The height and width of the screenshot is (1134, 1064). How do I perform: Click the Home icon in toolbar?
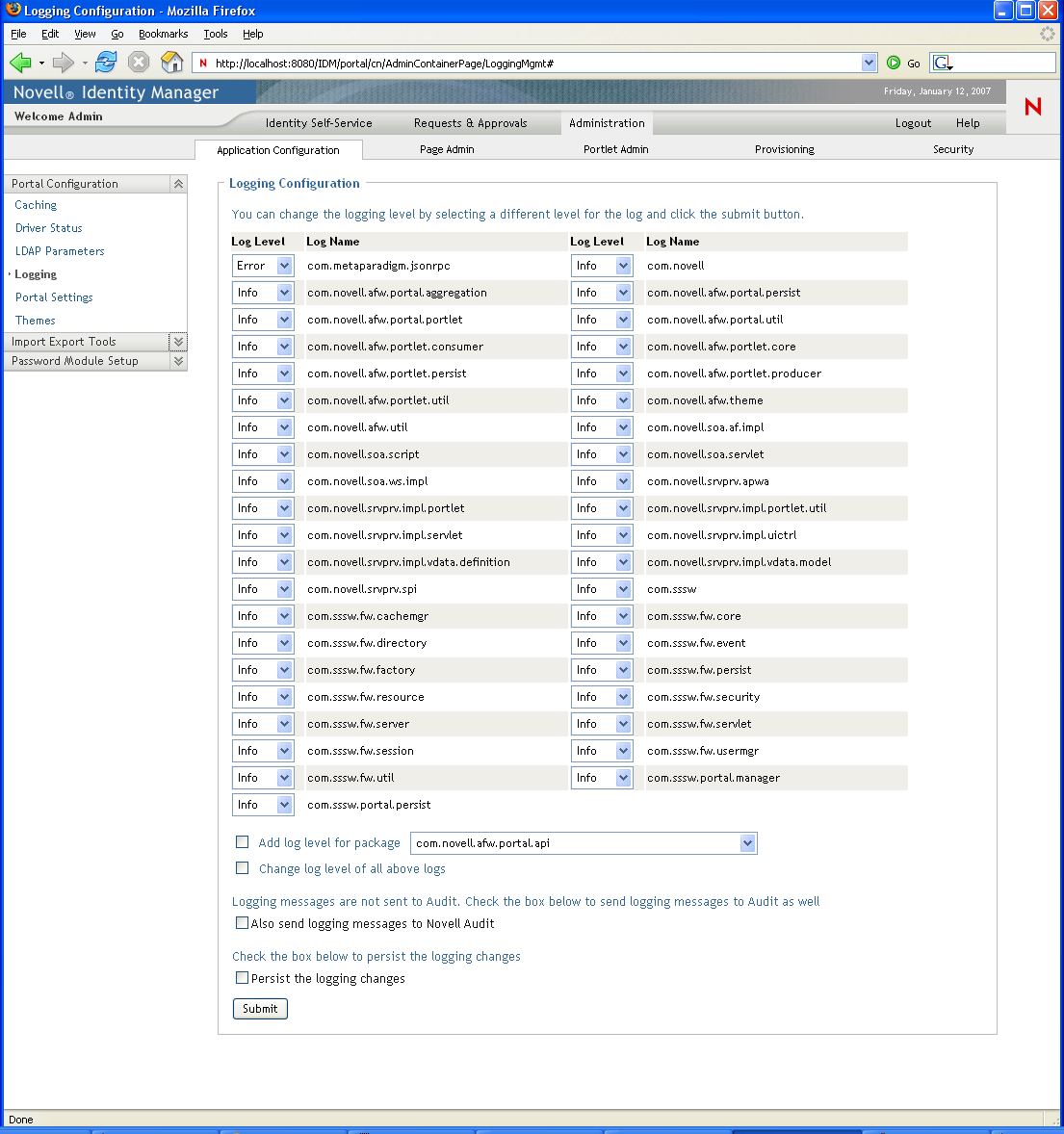click(171, 63)
